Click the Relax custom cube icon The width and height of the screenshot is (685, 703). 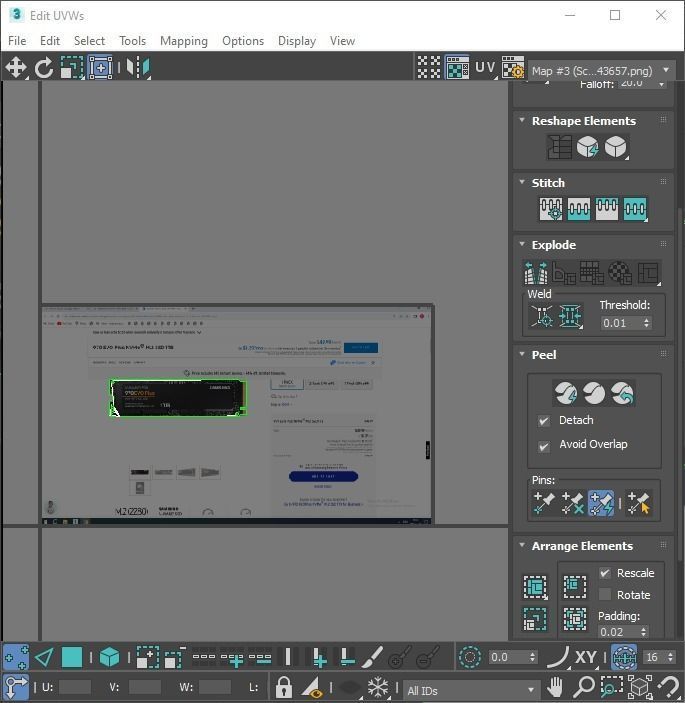[616, 147]
